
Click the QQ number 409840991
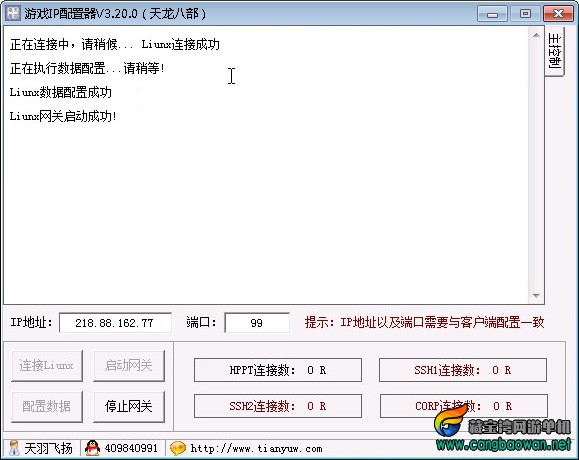point(131,448)
